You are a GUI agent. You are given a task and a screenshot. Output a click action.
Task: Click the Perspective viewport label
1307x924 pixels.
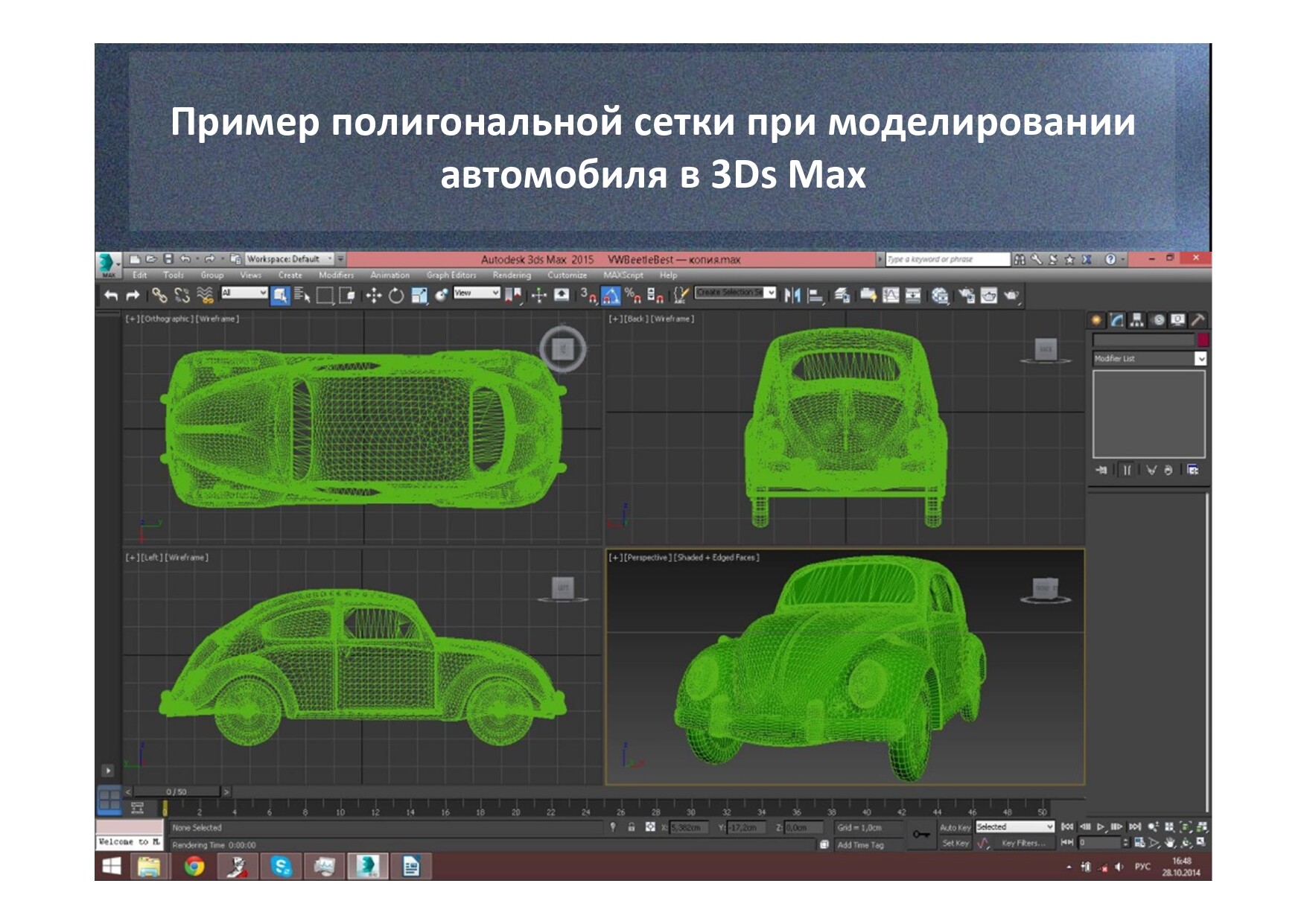[x=646, y=558]
